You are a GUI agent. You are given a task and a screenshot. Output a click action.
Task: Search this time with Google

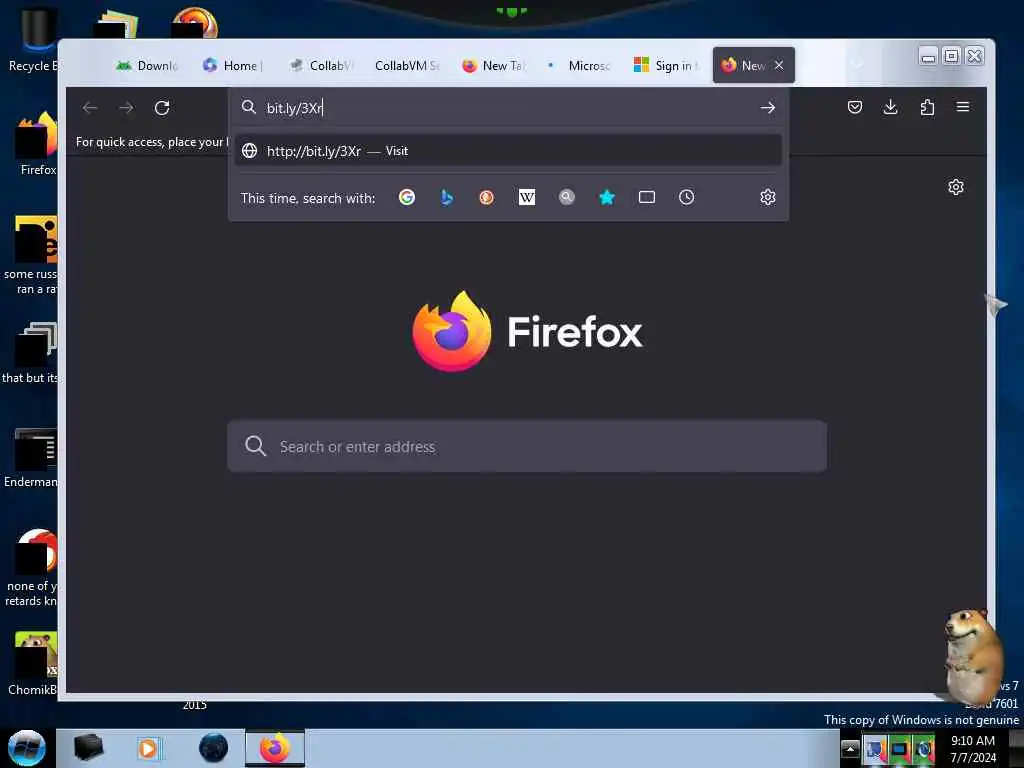[407, 197]
